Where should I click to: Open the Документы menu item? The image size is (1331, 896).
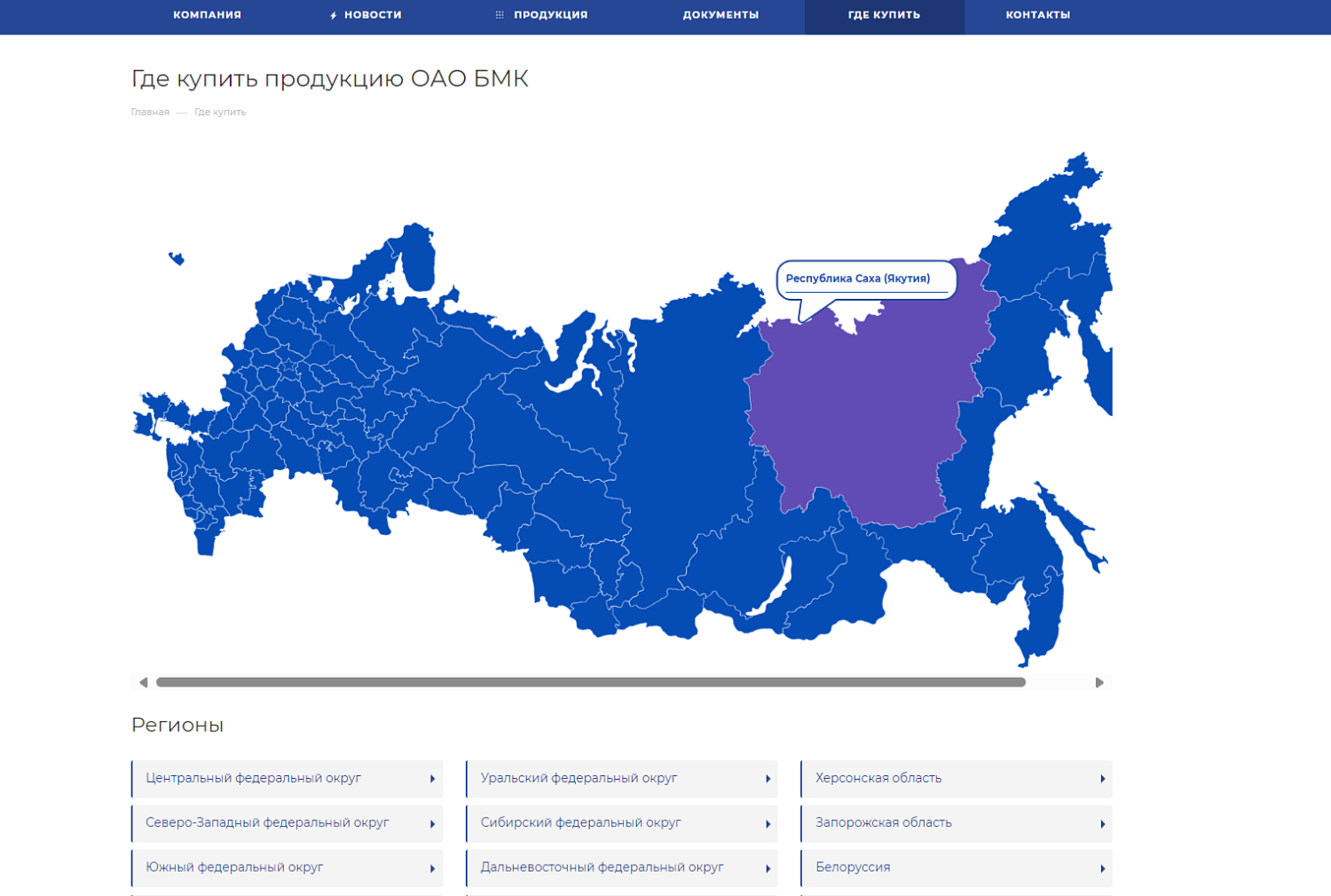(721, 15)
